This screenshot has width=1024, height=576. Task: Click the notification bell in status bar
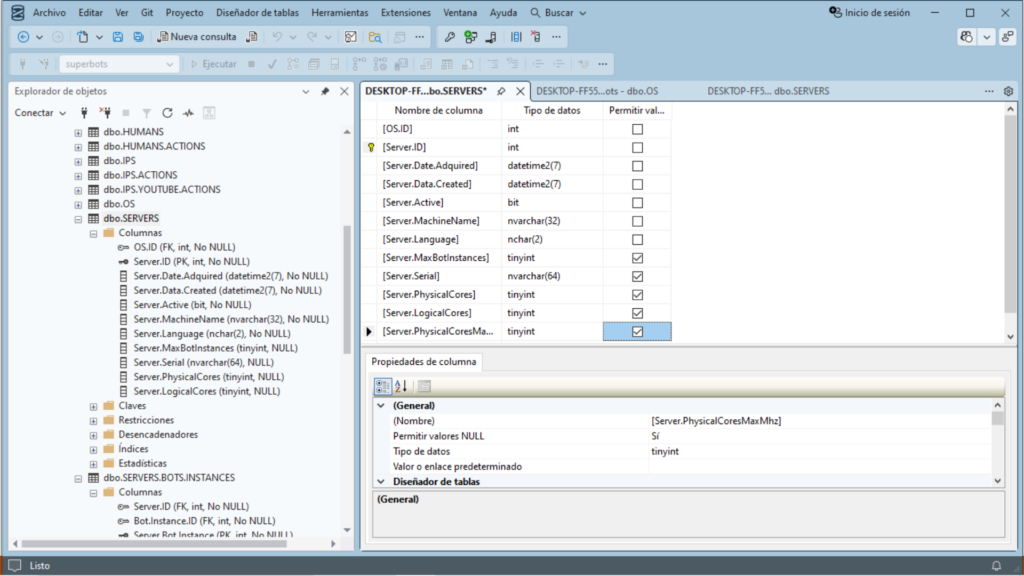[996, 566]
